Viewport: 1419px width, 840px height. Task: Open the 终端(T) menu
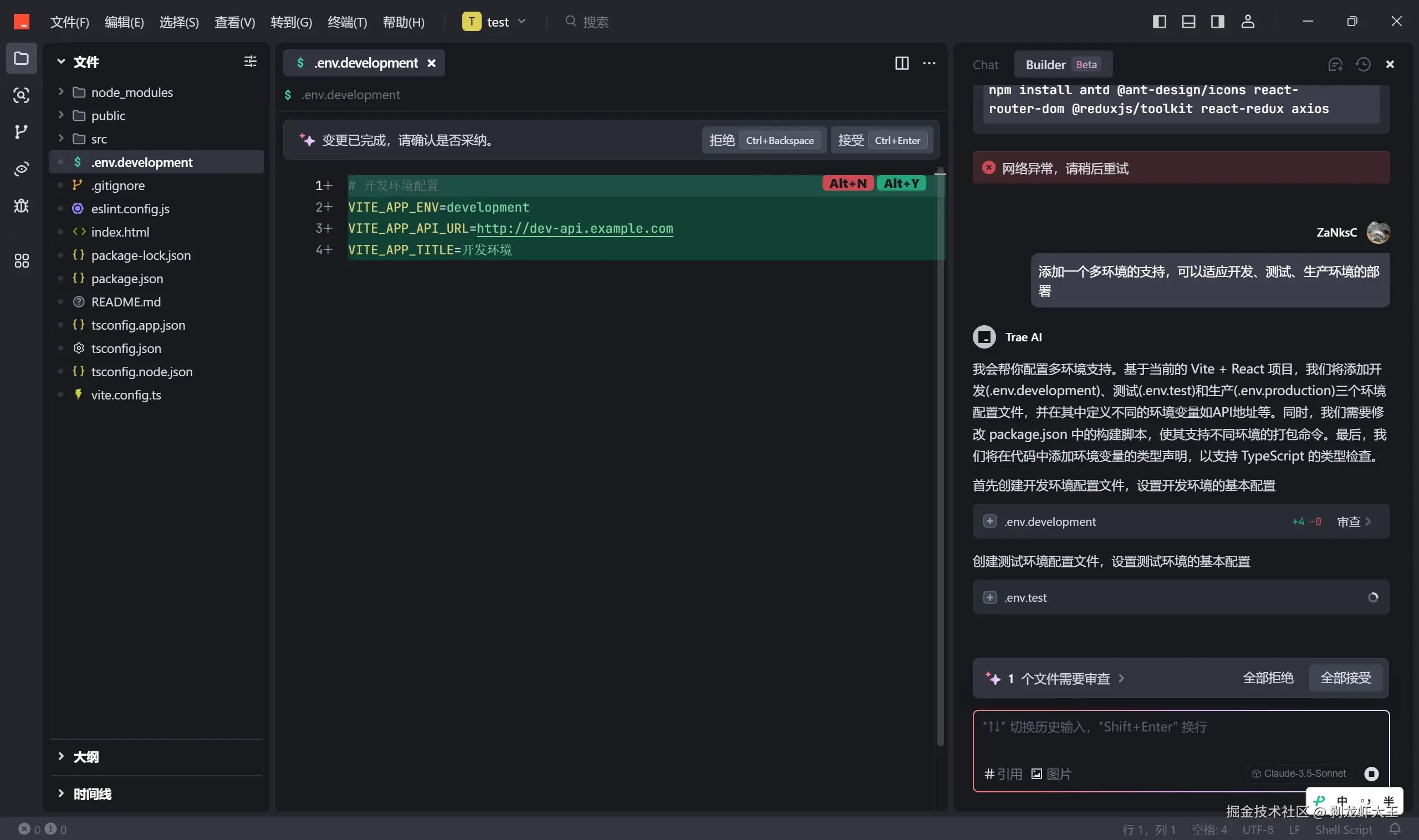tap(347, 22)
